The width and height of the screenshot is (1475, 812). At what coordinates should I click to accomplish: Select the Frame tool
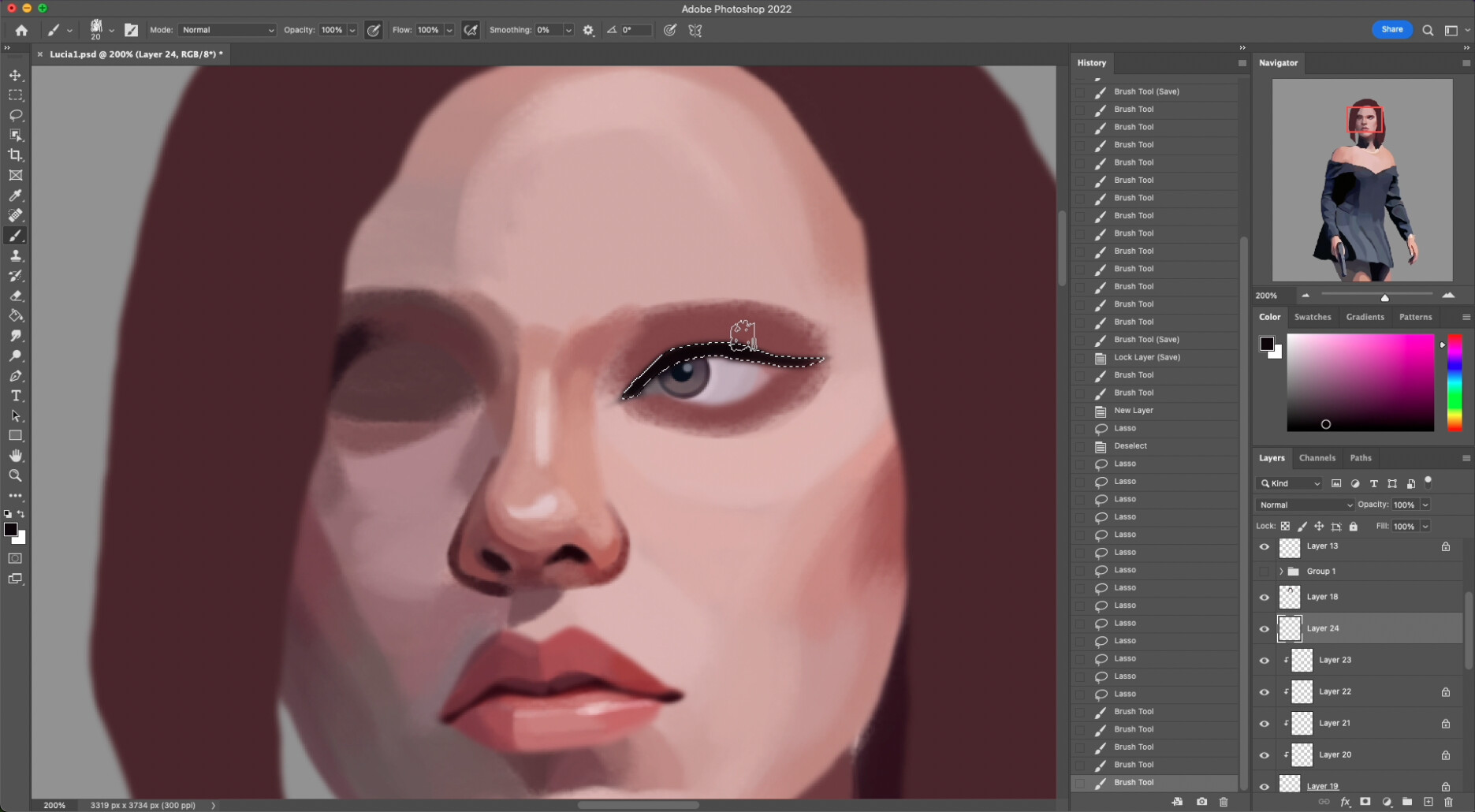16,175
